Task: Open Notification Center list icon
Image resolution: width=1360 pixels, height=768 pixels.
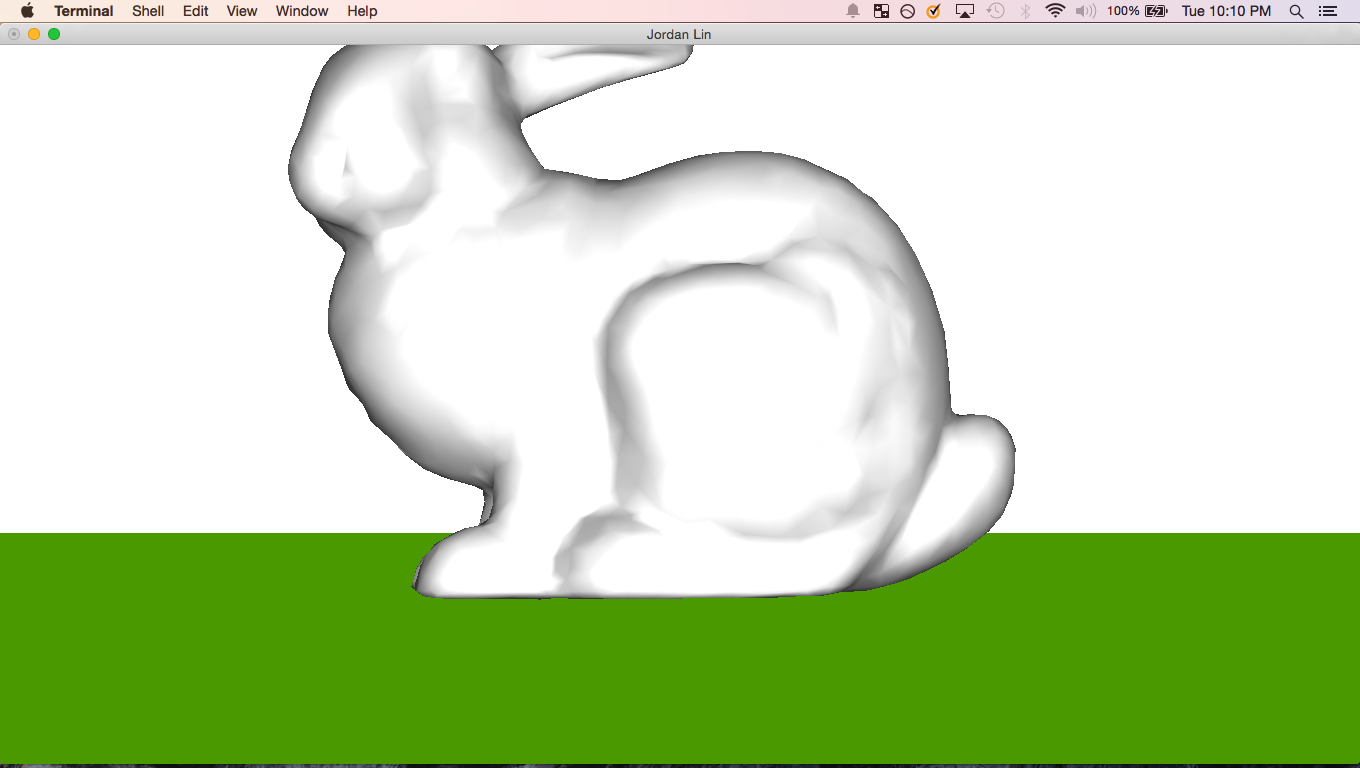Action: 1328,11
